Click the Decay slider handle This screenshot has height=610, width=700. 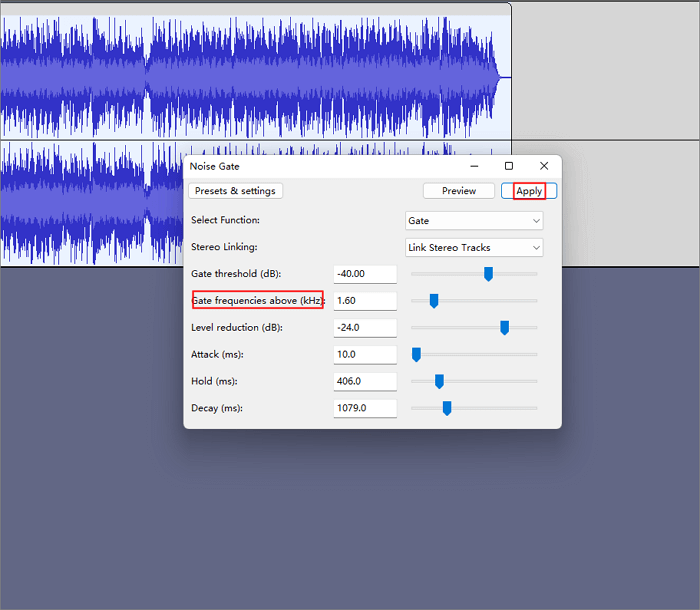[x=447, y=408]
